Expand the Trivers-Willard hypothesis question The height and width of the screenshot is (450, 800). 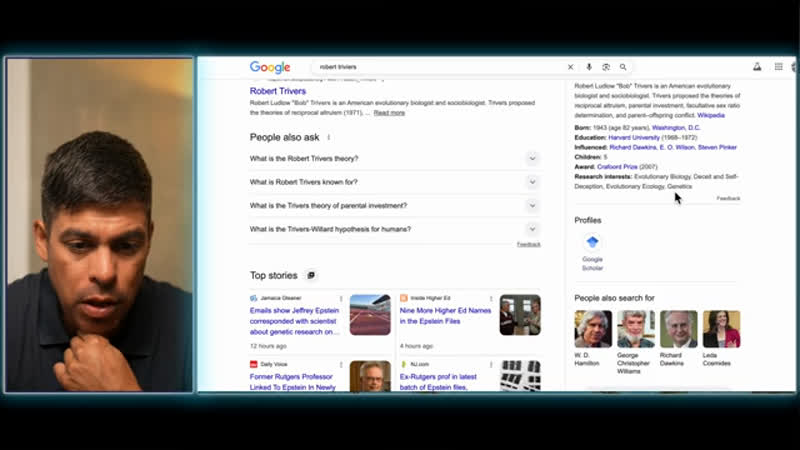click(532, 229)
